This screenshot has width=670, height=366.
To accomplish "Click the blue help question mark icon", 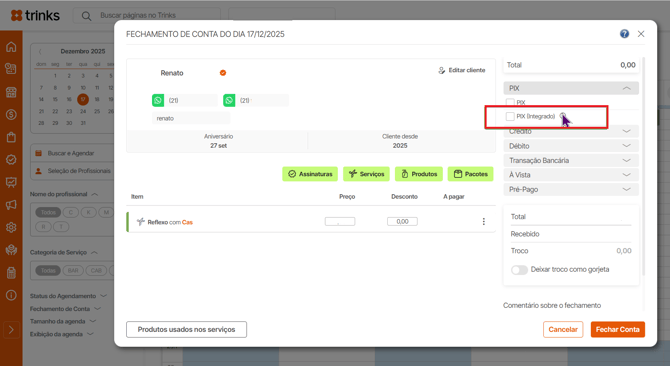I will click(x=624, y=34).
